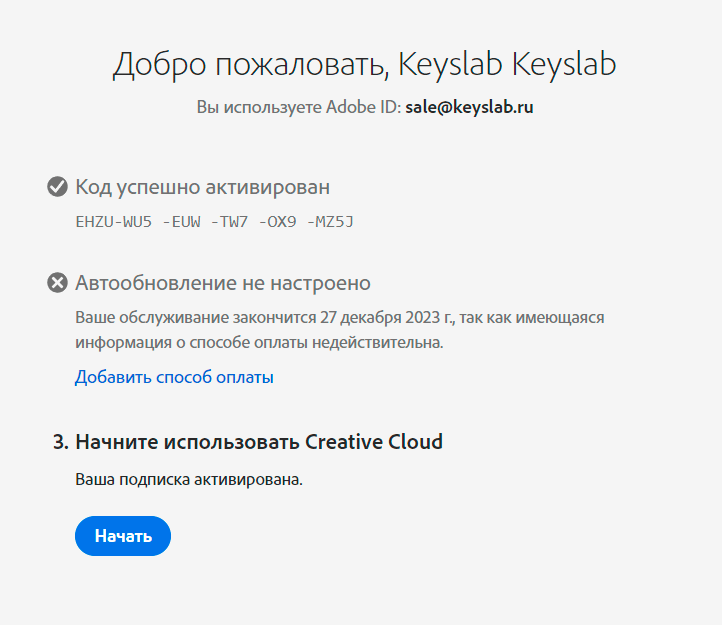Click the Ваша подписка активирована text
The width and height of the screenshot is (722, 625).
tap(189, 479)
